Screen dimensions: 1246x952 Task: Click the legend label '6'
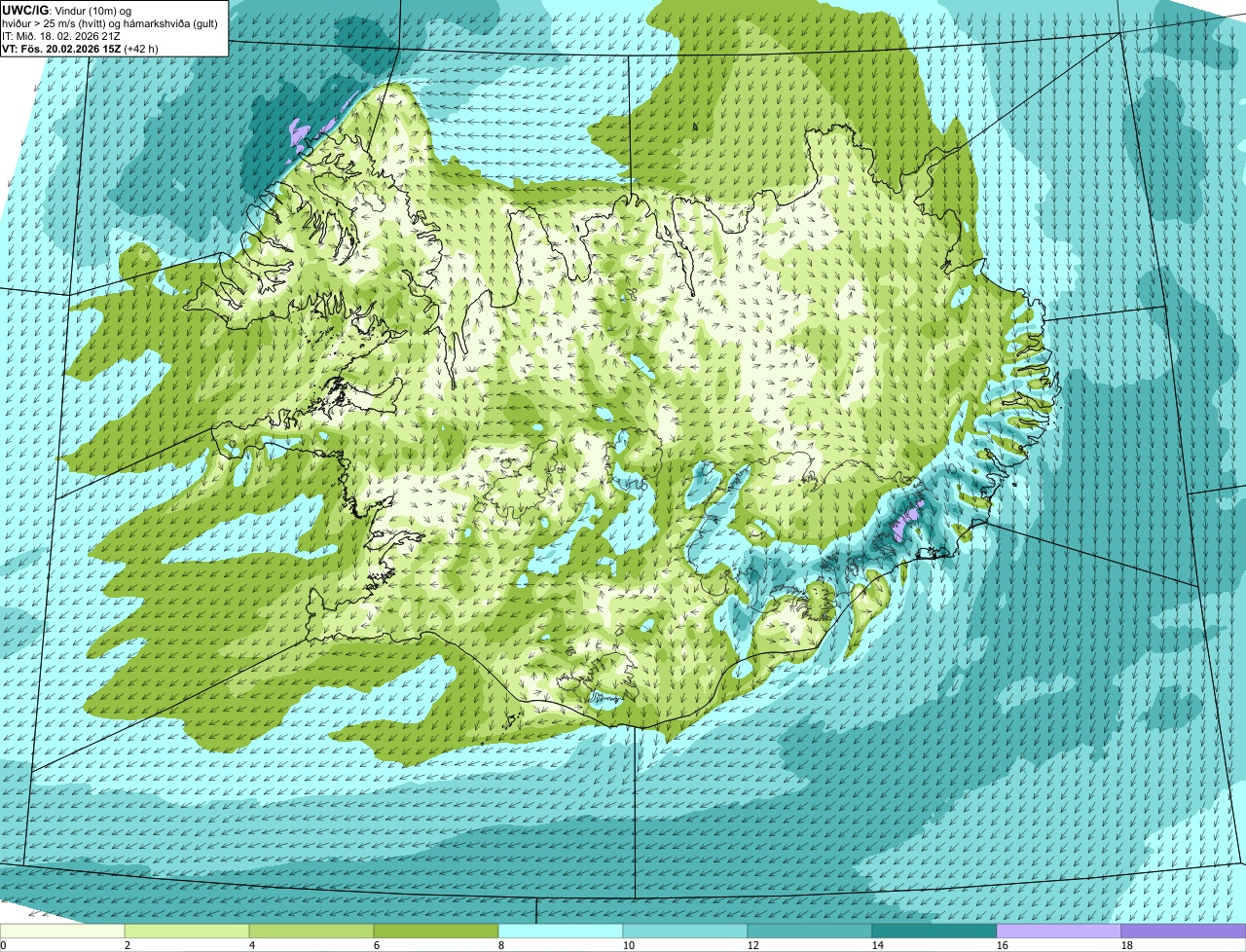[x=377, y=945]
